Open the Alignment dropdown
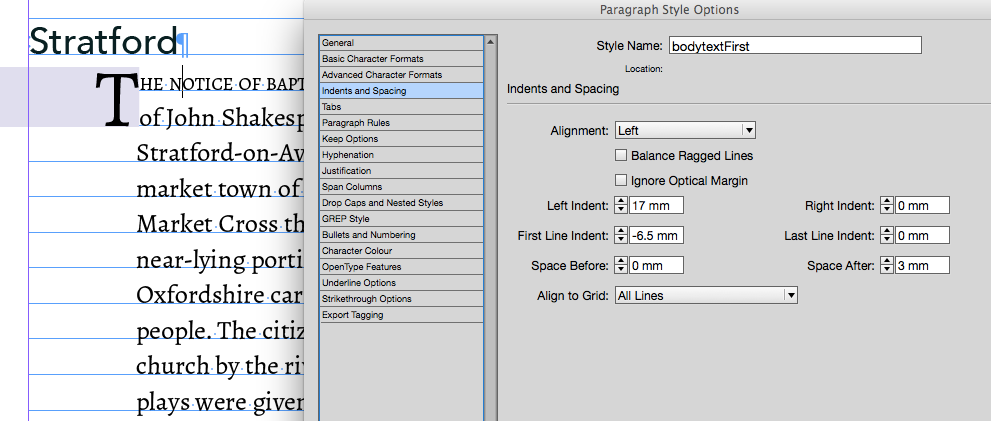Viewport: 991px width, 421px height. click(686, 131)
